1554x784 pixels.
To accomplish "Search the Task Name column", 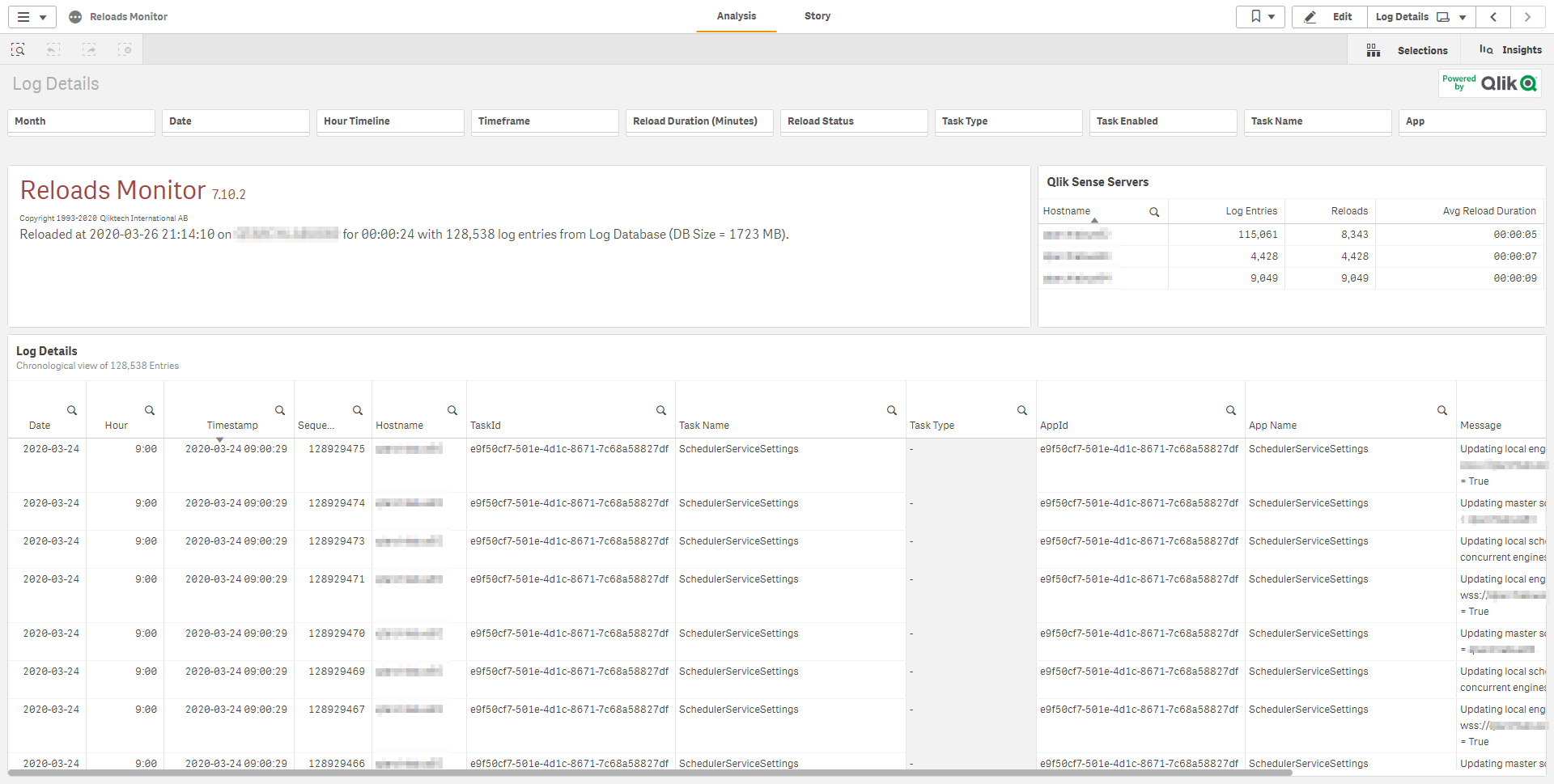I will coord(891,410).
